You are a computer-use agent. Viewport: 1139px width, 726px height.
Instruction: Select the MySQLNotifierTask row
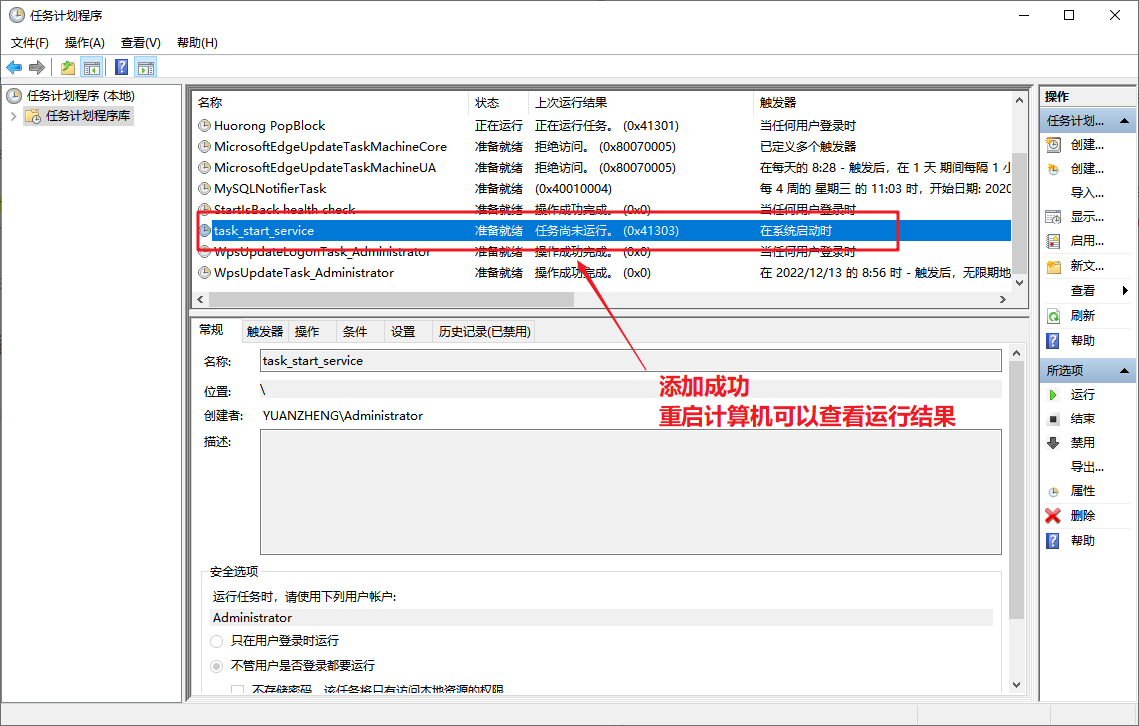(270, 189)
